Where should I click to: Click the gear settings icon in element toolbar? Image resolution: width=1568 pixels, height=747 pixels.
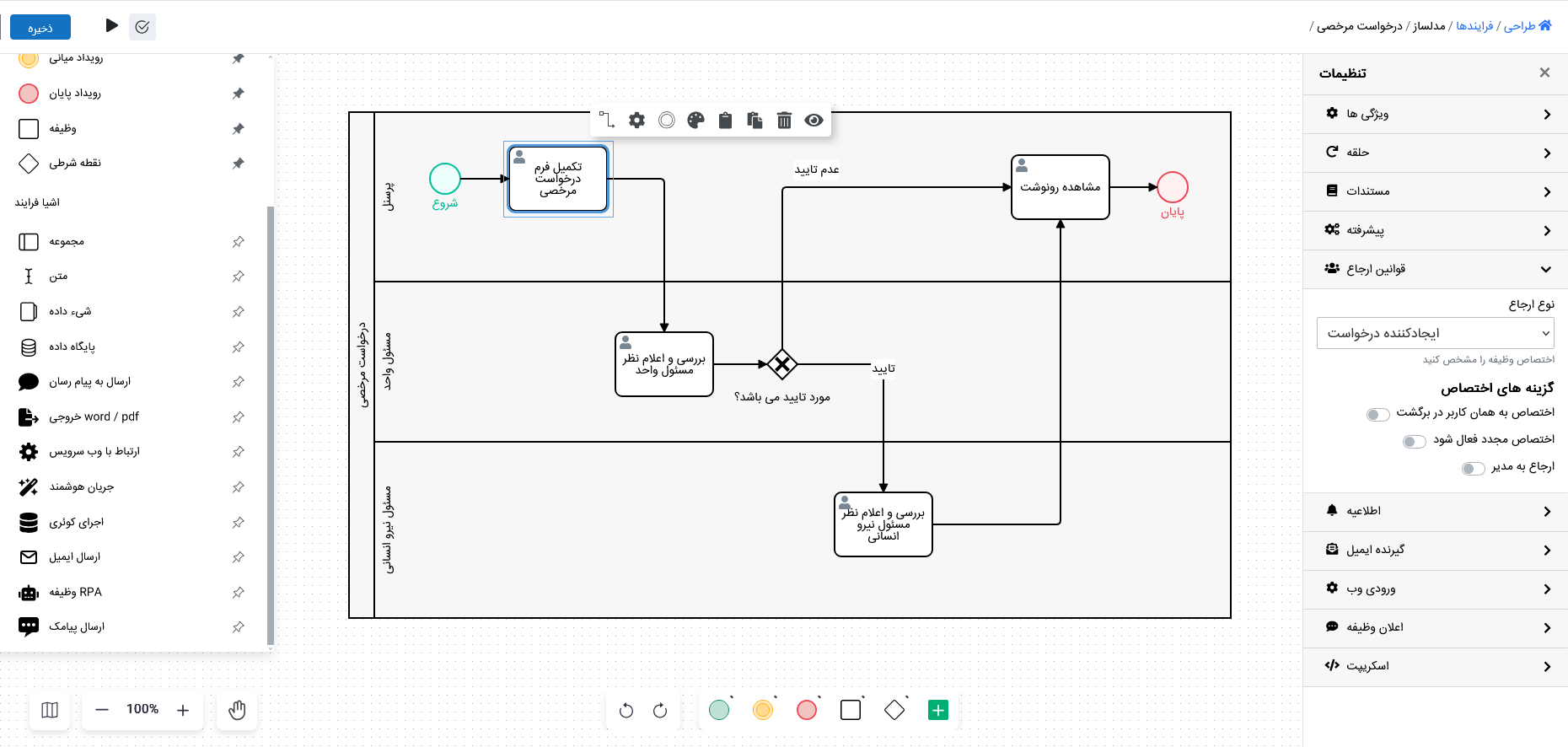click(x=636, y=121)
